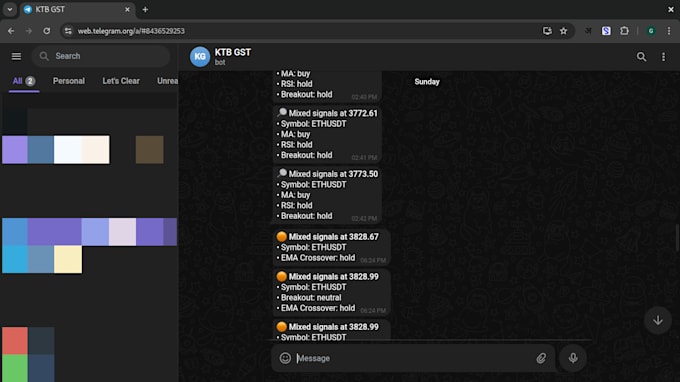
Task: Click message Mixed signals at 3828.67
Action: pos(332,247)
